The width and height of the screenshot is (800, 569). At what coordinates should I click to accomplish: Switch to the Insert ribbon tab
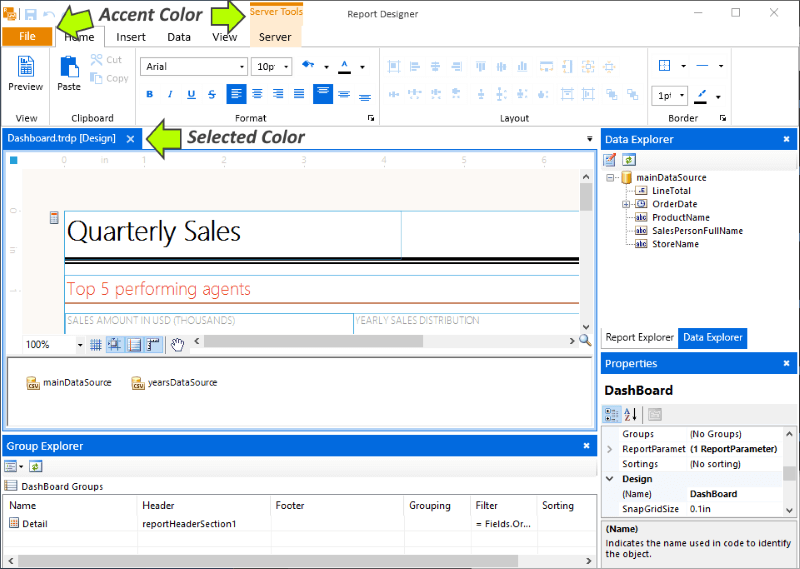pos(131,37)
